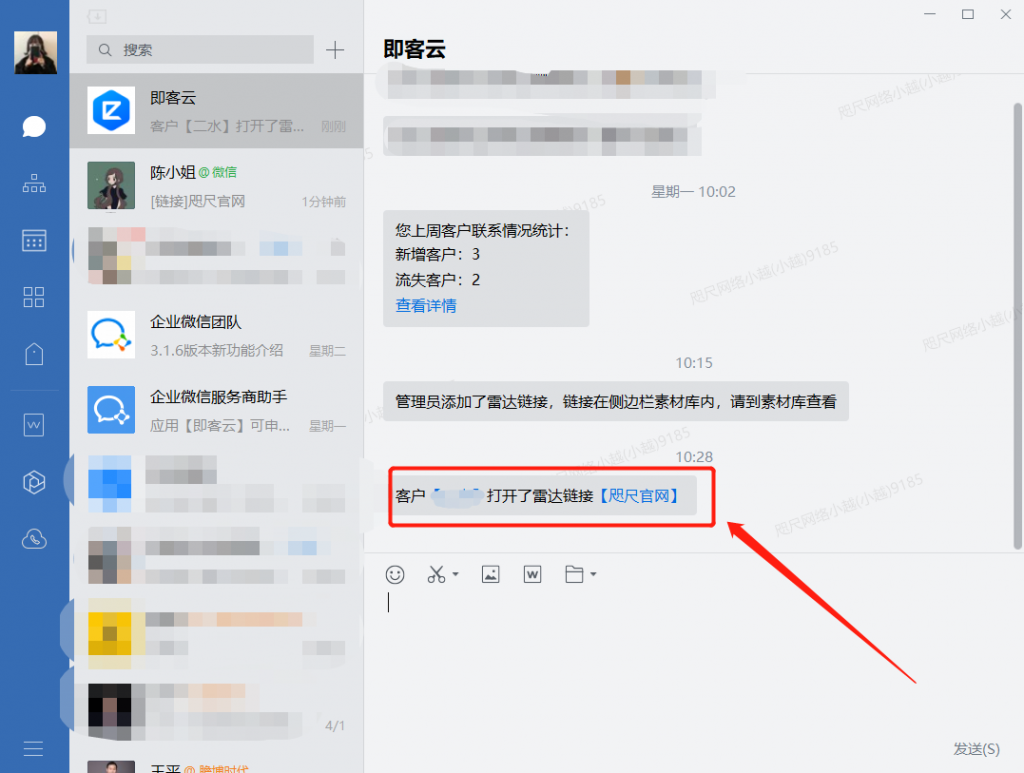The height and width of the screenshot is (773, 1024).
Task: Click the chat area vertical scrollbar
Action: (x=1017, y=326)
